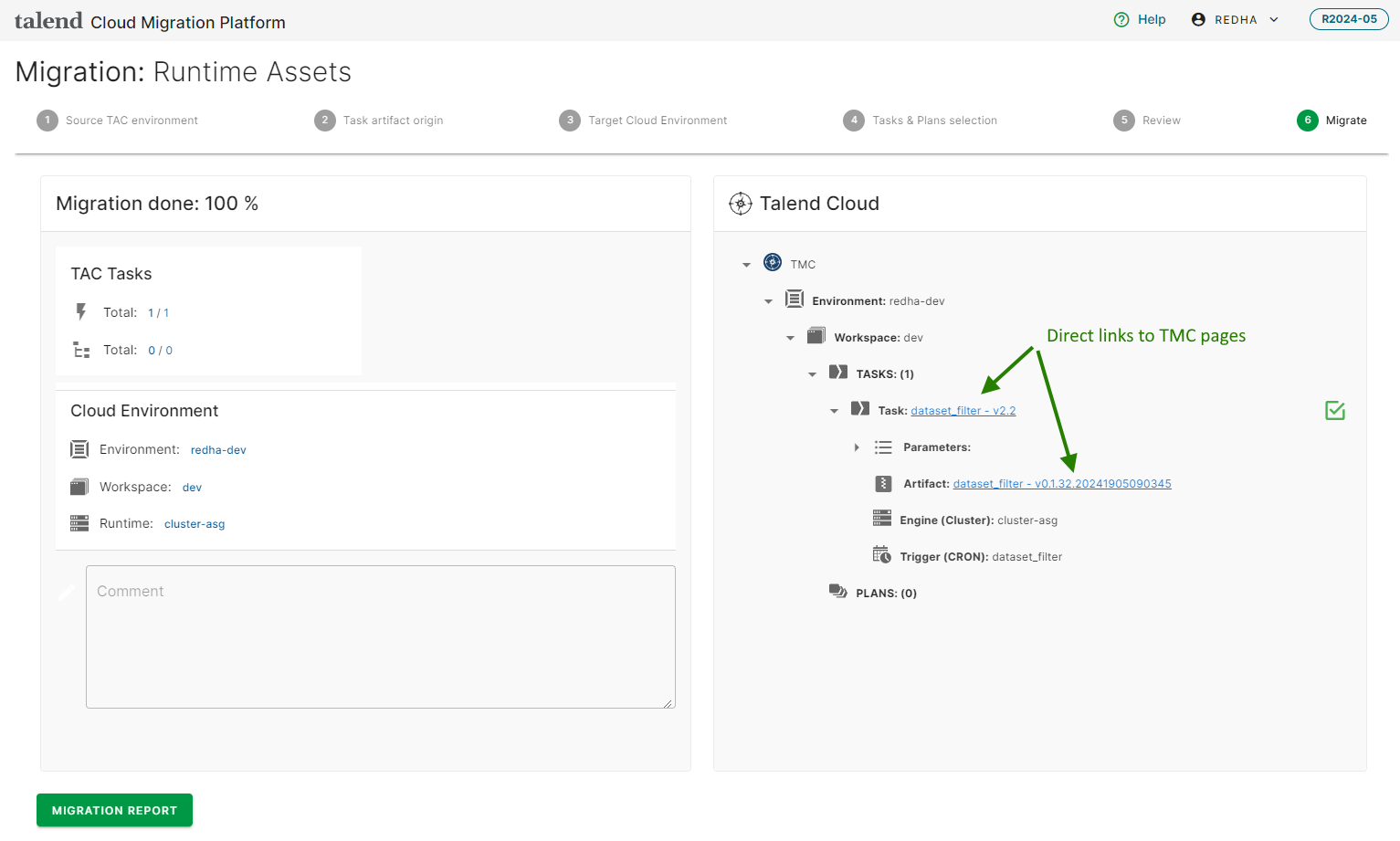Click the PLANS (0) stacked icon
The width and height of the screenshot is (1400, 841).
coord(838,591)
